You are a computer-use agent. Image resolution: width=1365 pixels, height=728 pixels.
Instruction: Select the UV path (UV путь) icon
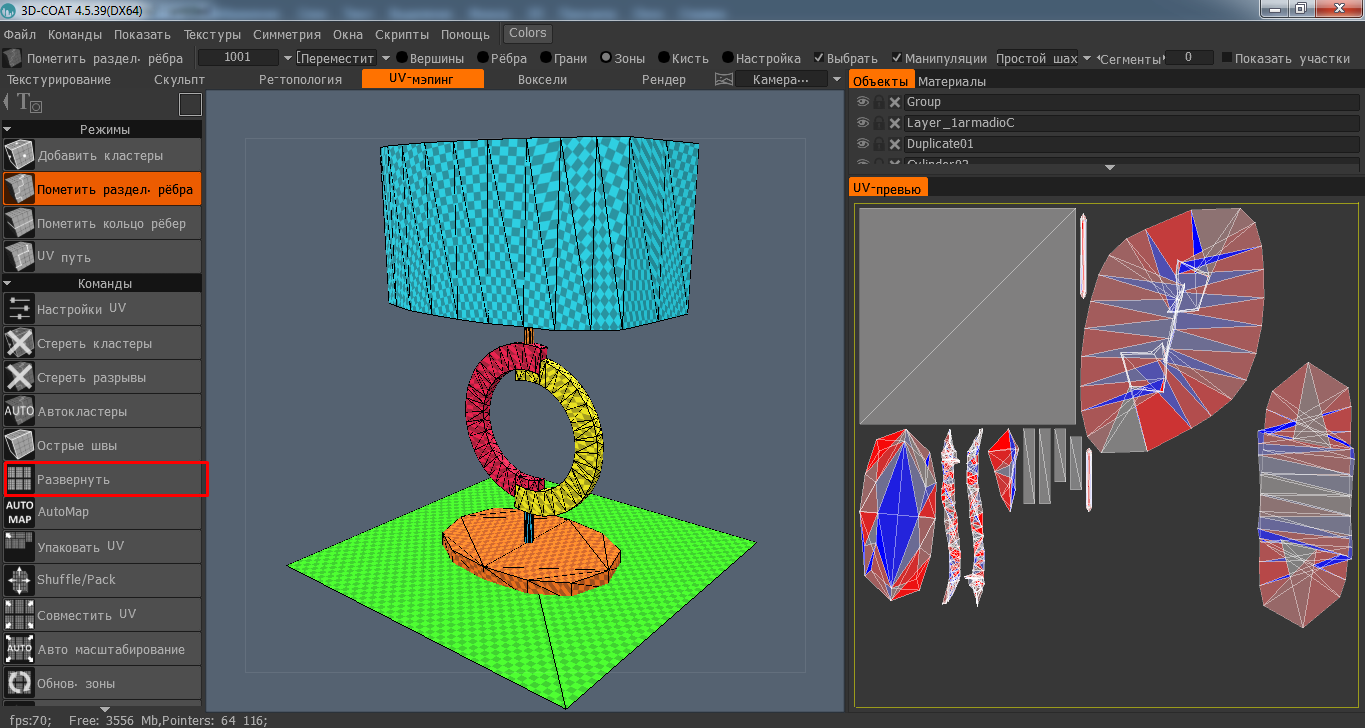19,258
